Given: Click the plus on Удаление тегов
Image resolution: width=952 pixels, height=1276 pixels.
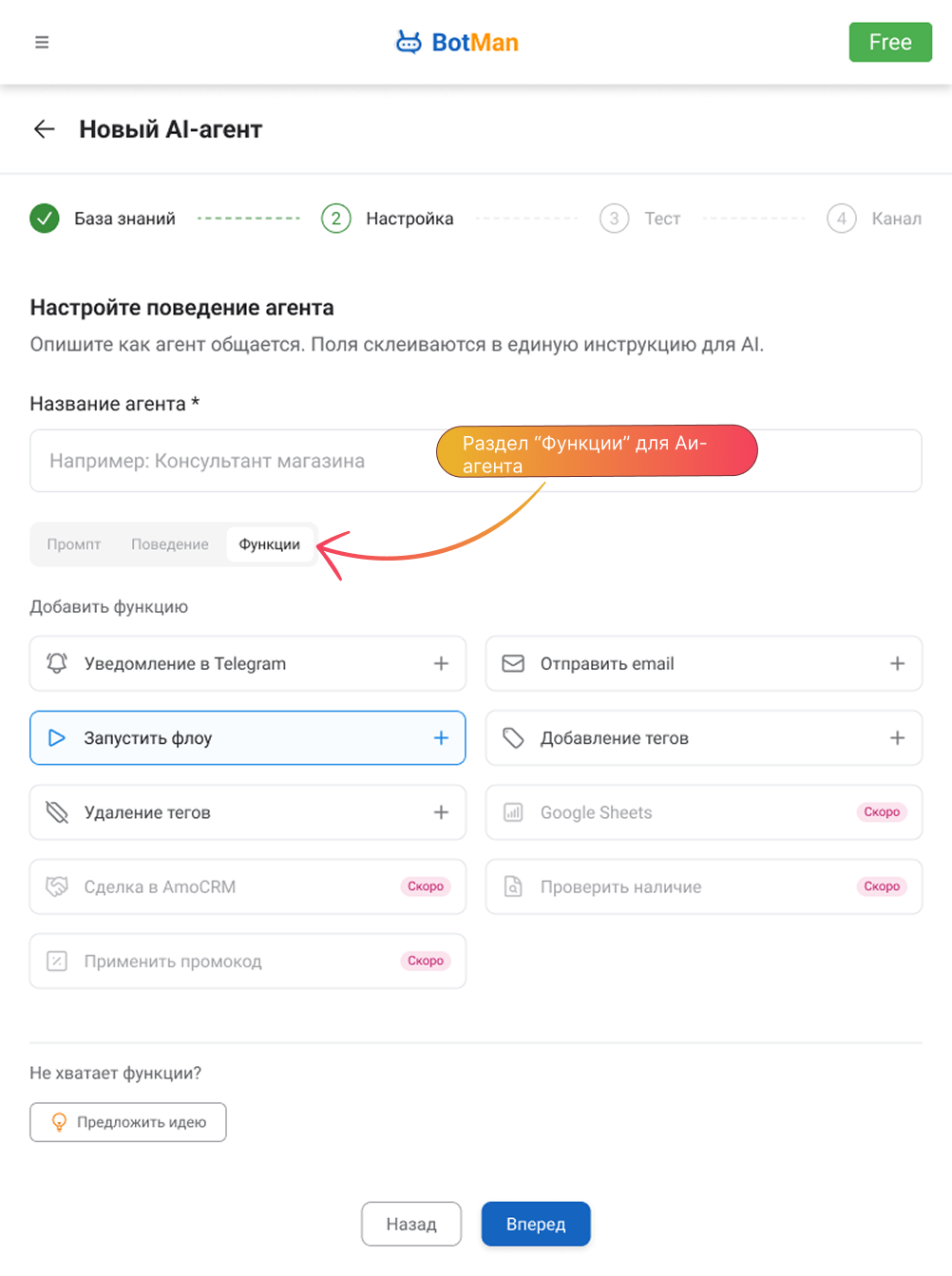Looking at the screenshot, I should click(x=441, y=812).
